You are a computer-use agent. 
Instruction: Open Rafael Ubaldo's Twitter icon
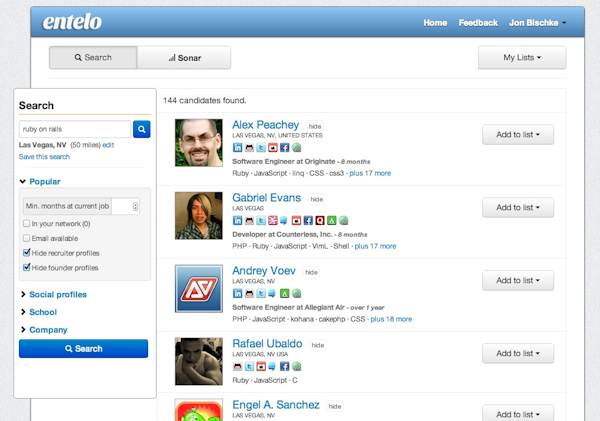(249, 367)
